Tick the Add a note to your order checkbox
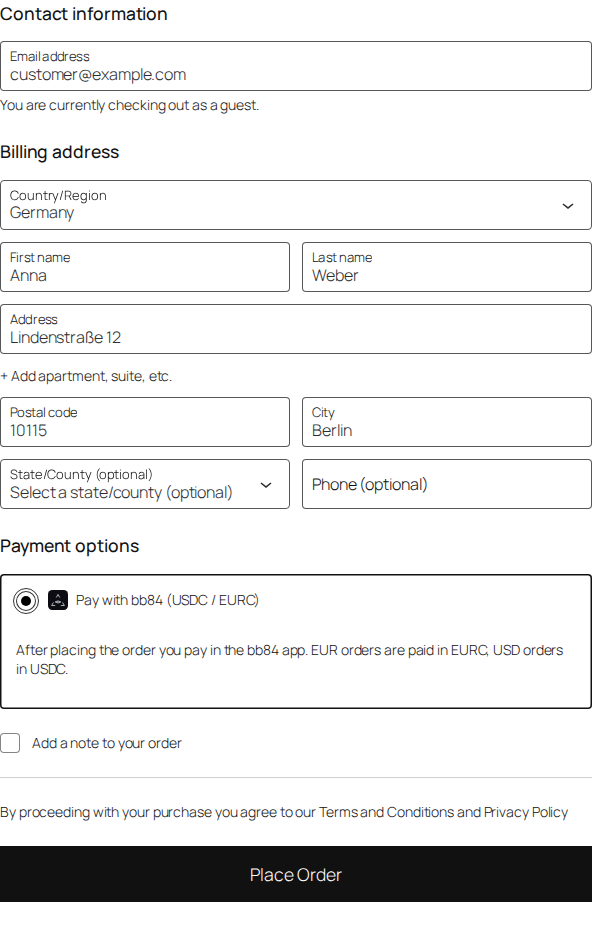 [10, 743]
